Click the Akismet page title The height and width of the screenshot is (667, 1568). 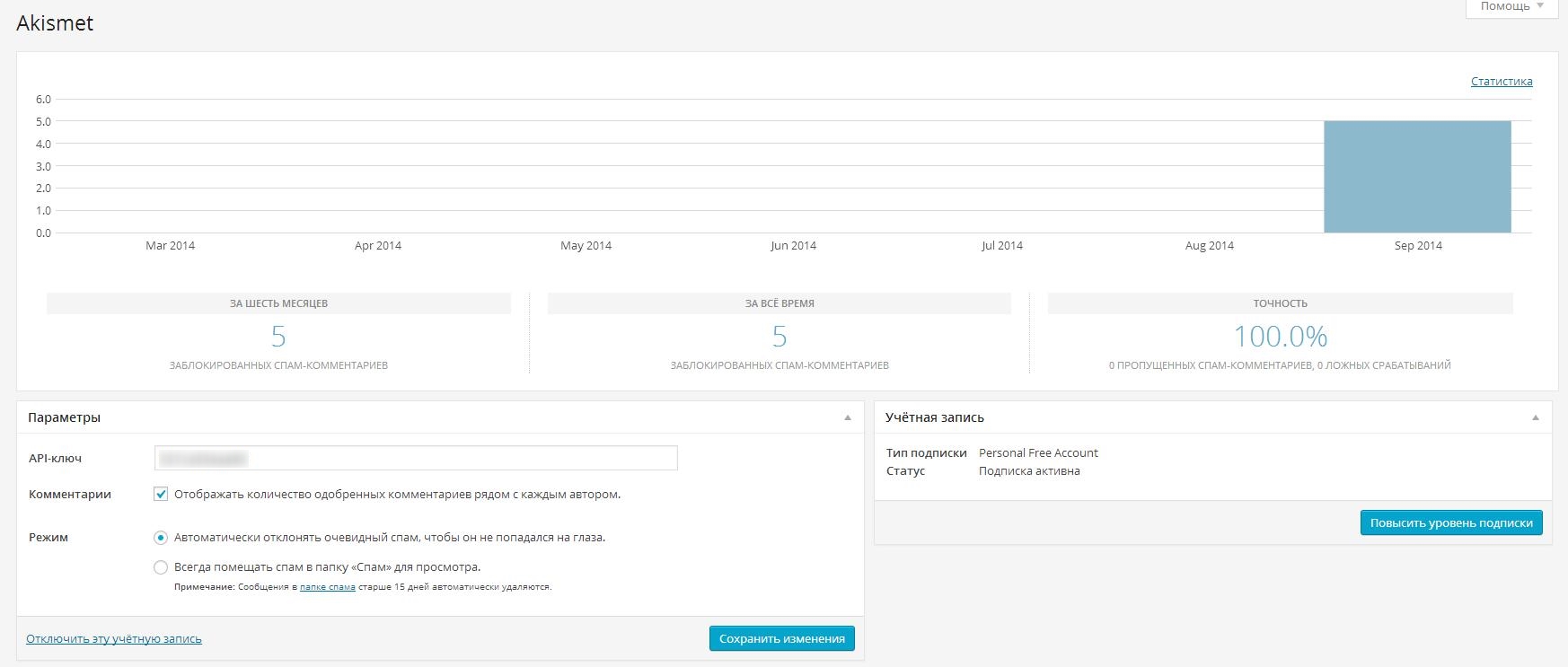click(55, 23)
